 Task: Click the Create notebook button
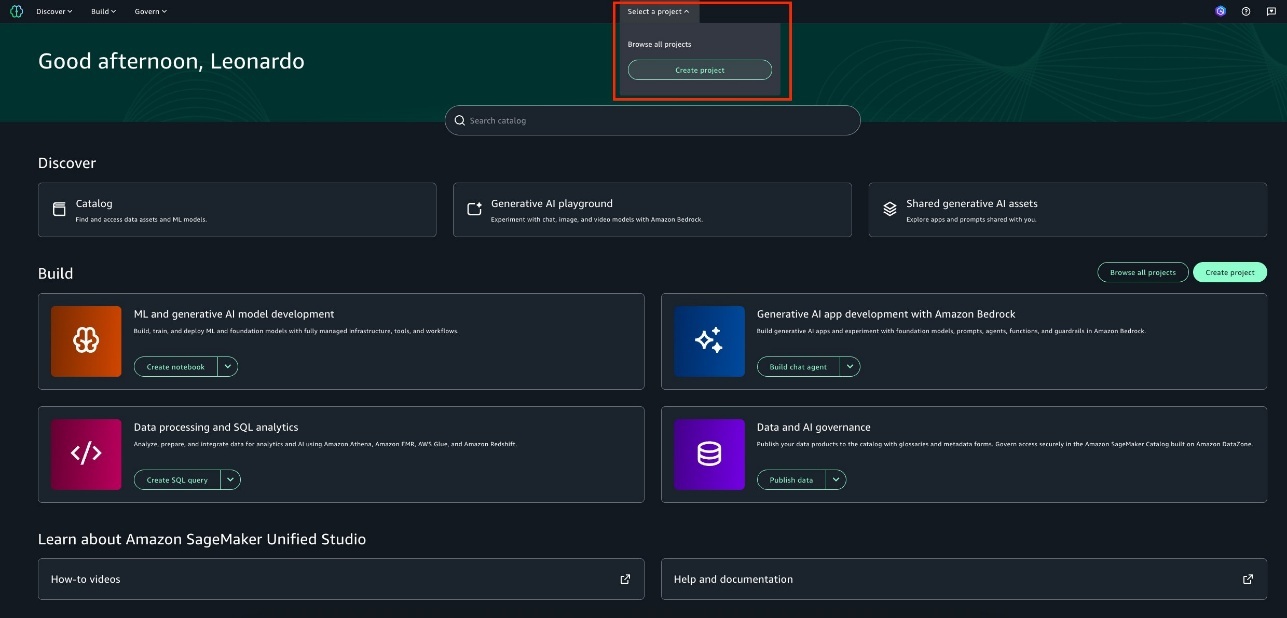coord(176,367)
